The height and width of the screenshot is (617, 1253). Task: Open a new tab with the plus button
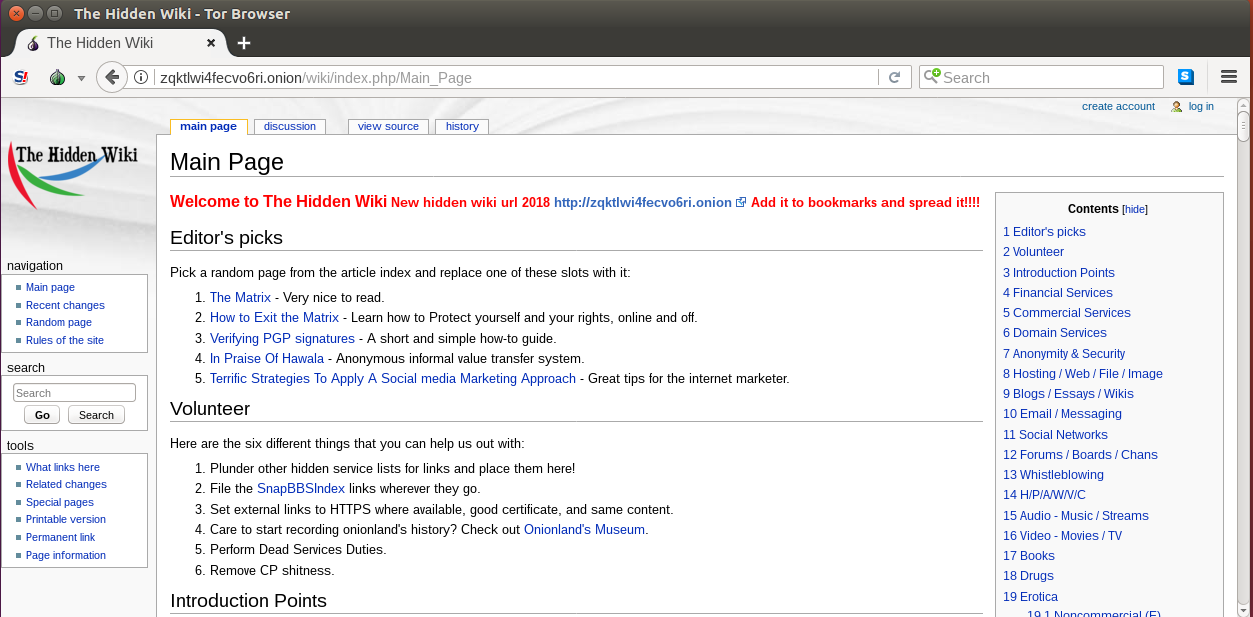point(243,43)
